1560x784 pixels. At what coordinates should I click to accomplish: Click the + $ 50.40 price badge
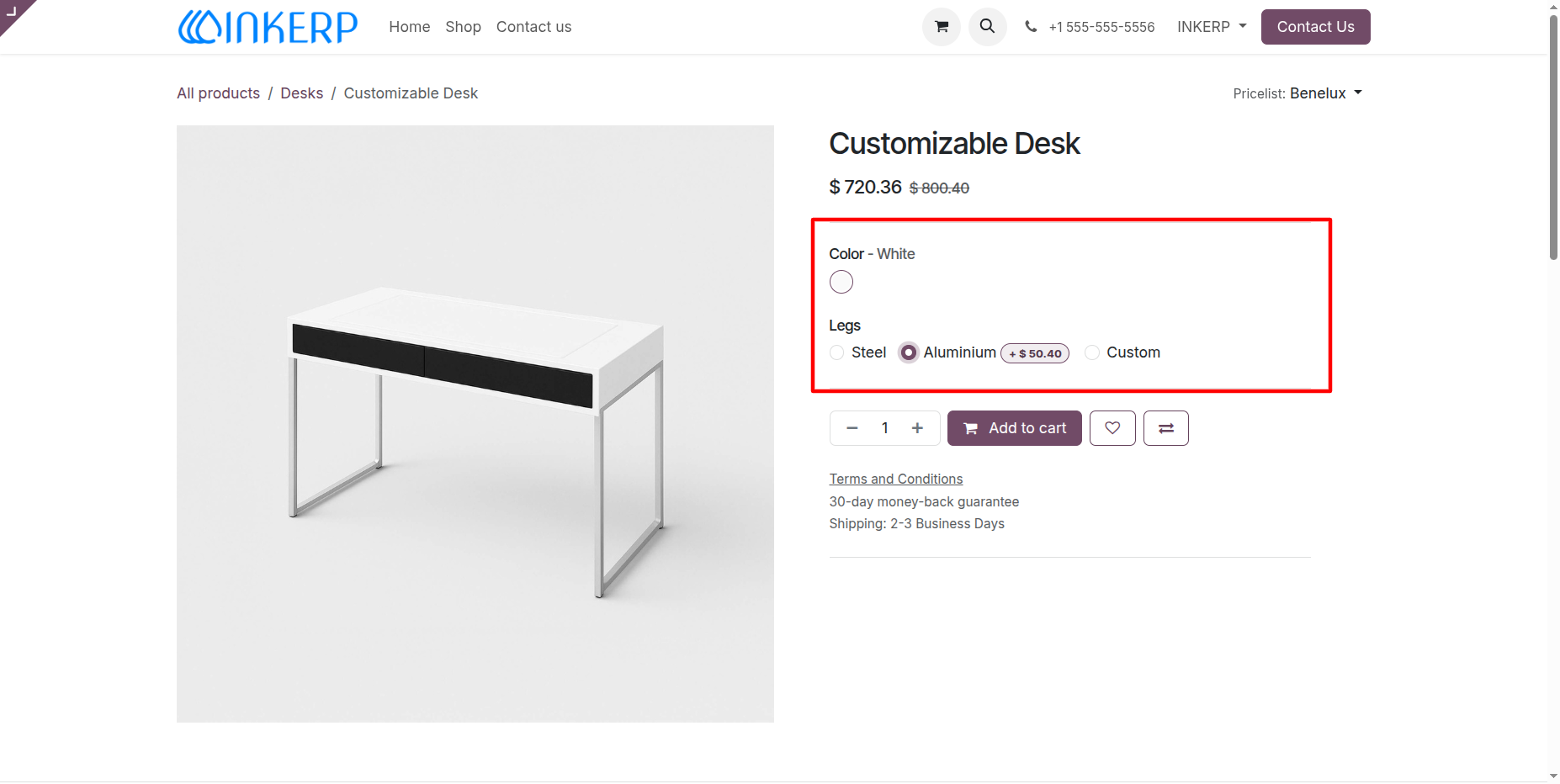[1035, 353]
